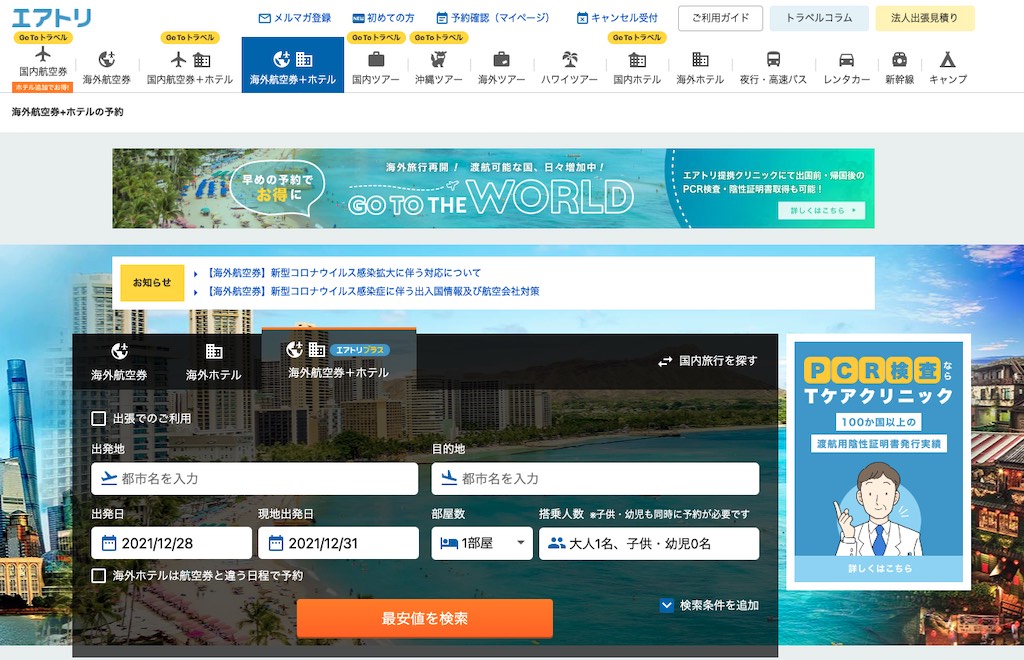Screen dimensions: 1024x660
Task: Click the キャンセル受付 calendar icon
Action: [582, 18]
